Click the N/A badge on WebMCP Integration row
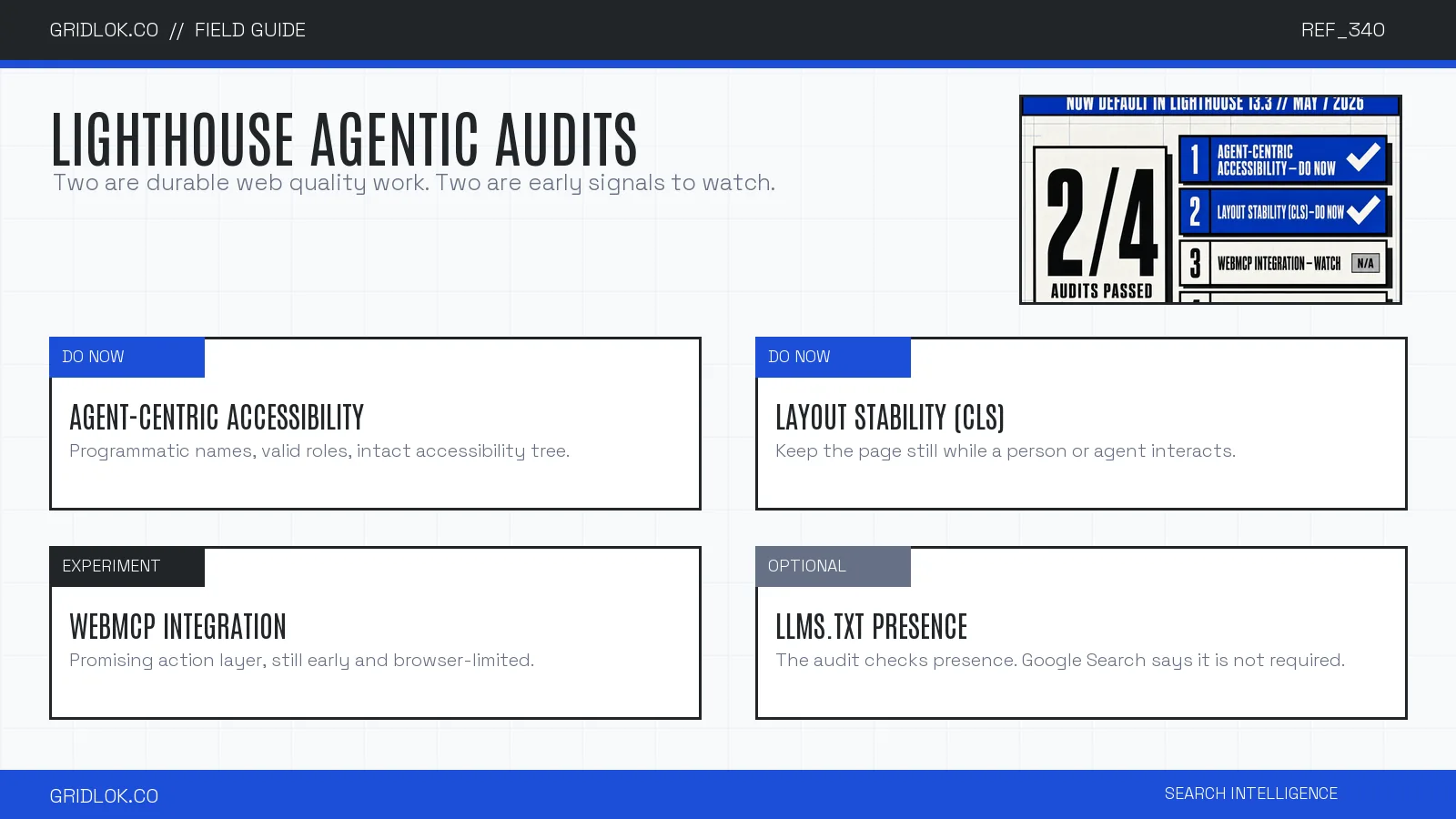Screen dimensions: 1456x819 tap(1365, 263)
